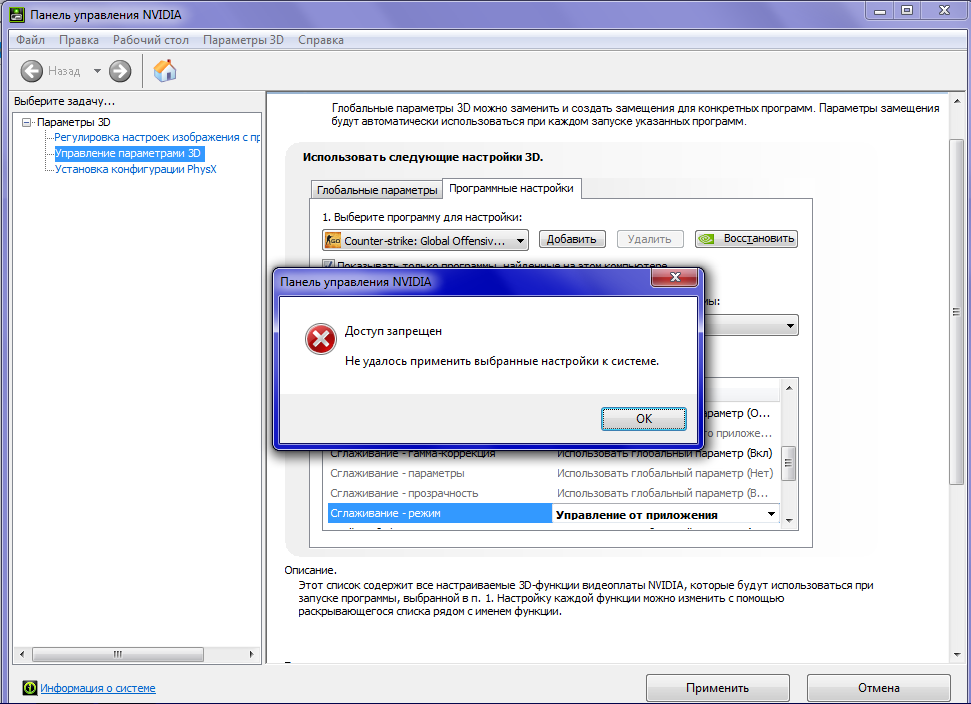The image size is (971, 704).
Task: Click the Back arrow icon
Action: coord(32,71)
